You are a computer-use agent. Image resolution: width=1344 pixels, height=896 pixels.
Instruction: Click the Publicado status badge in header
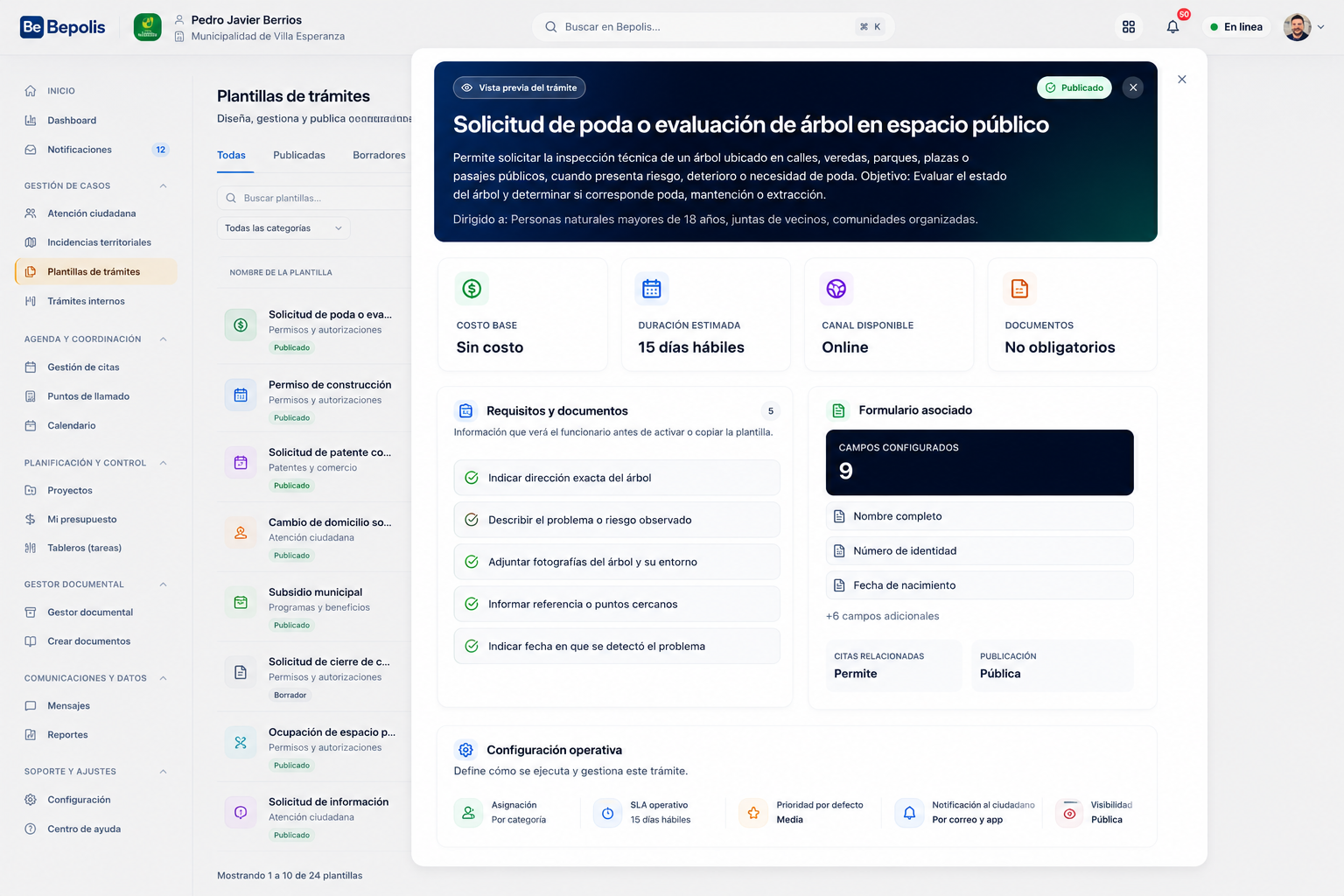(x=1074, y=87)
